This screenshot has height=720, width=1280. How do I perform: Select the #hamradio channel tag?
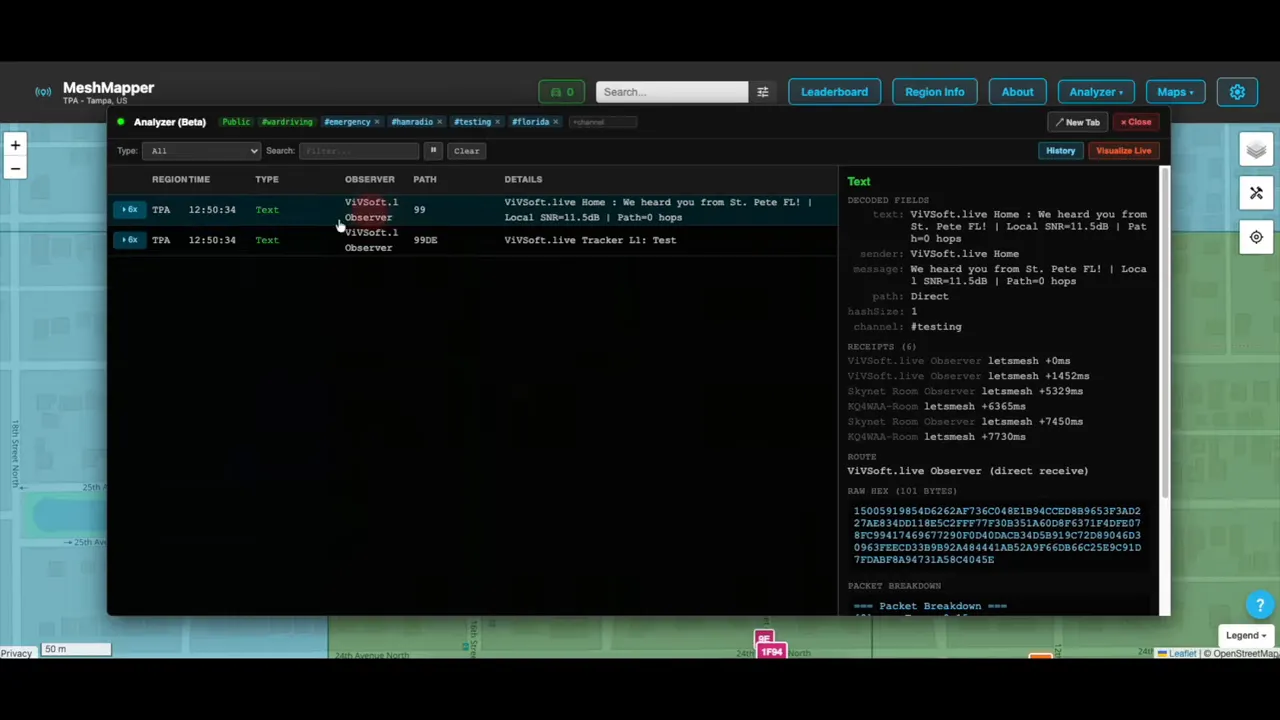coord(411,122)
